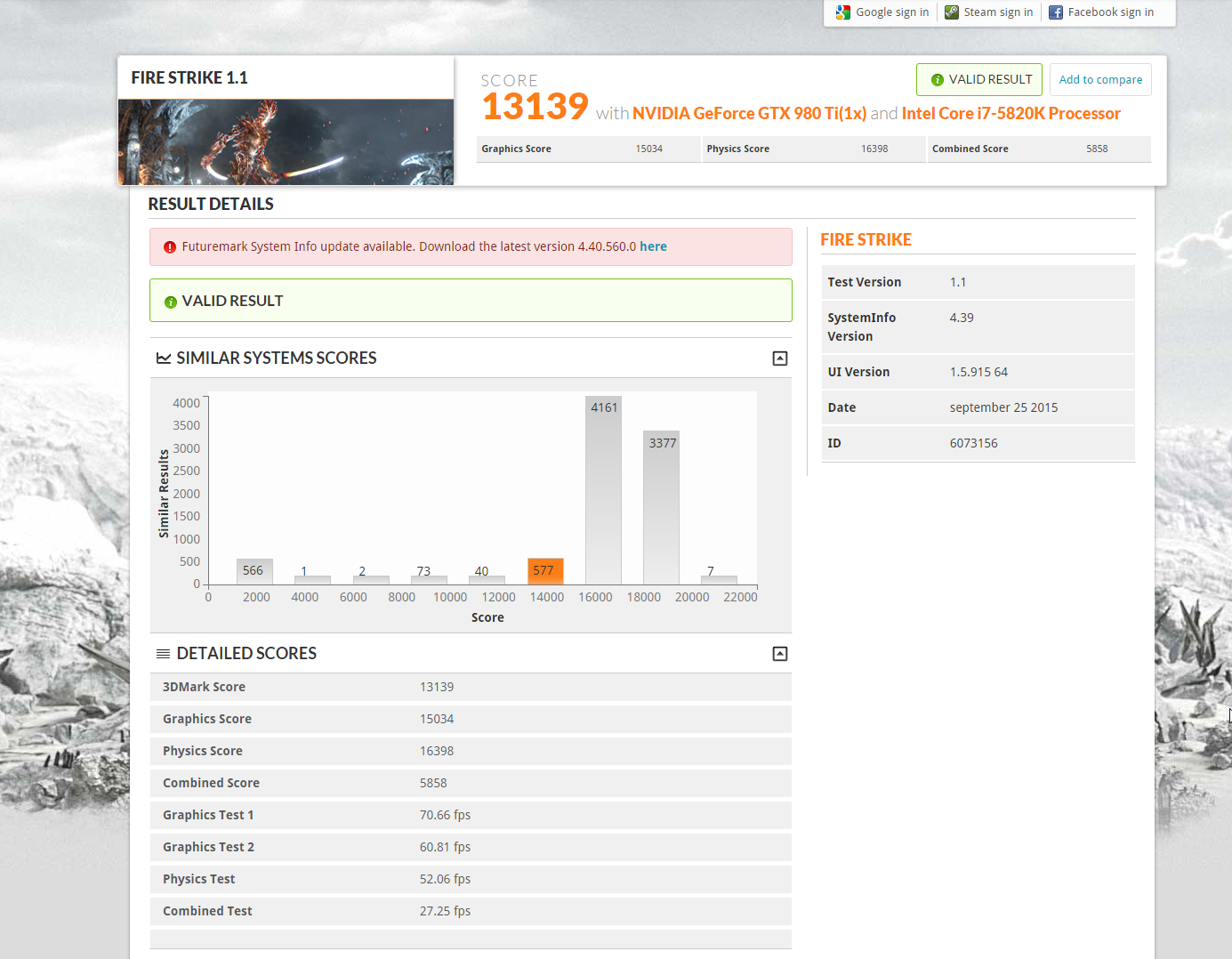
Task: Click the 3377 bar in chart
Action: click(x=661, y=508)
